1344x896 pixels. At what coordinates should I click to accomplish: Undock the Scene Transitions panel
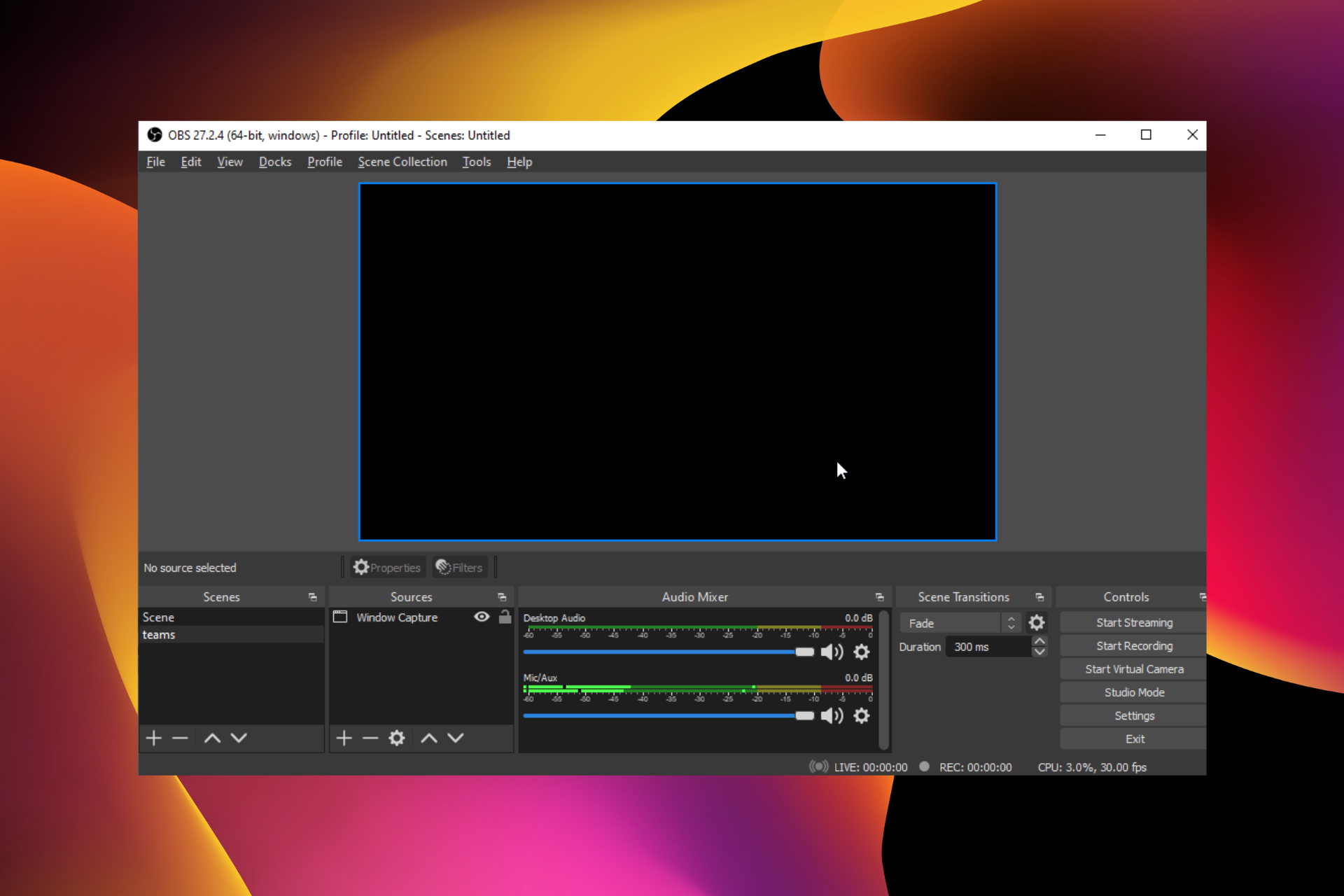click(1039, 597)
